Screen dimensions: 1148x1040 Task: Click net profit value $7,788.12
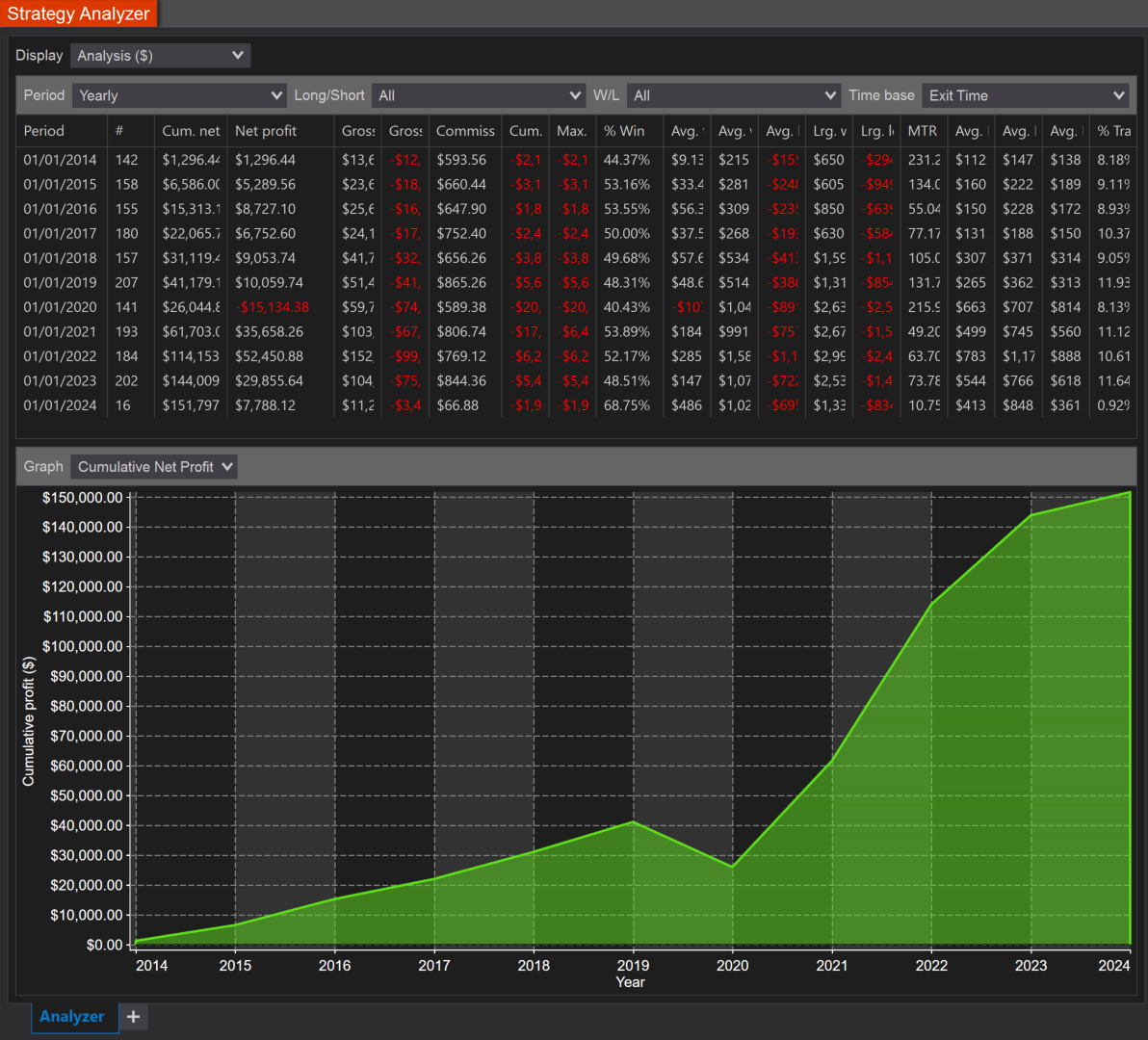point(265,405)
